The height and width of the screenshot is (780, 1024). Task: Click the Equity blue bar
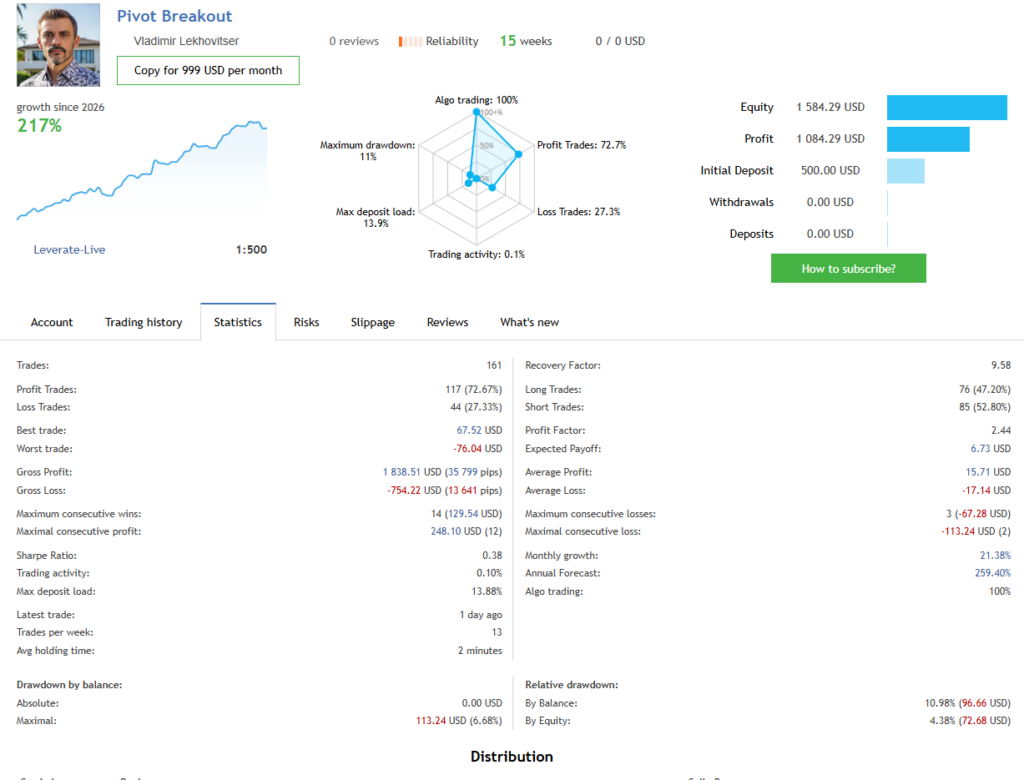pos(947,107)
